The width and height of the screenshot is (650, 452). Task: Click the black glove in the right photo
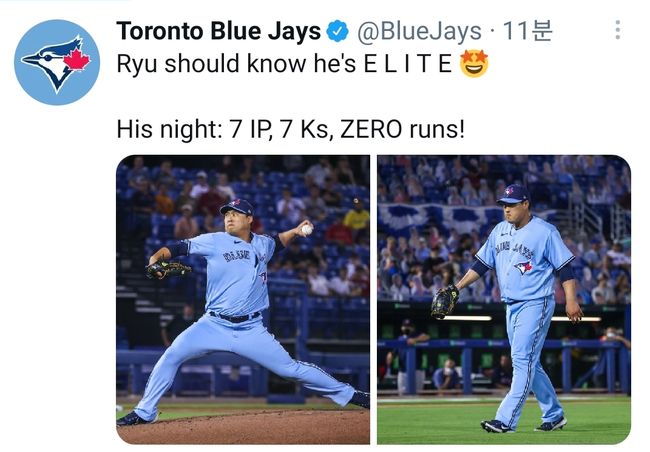click(444, 301)
